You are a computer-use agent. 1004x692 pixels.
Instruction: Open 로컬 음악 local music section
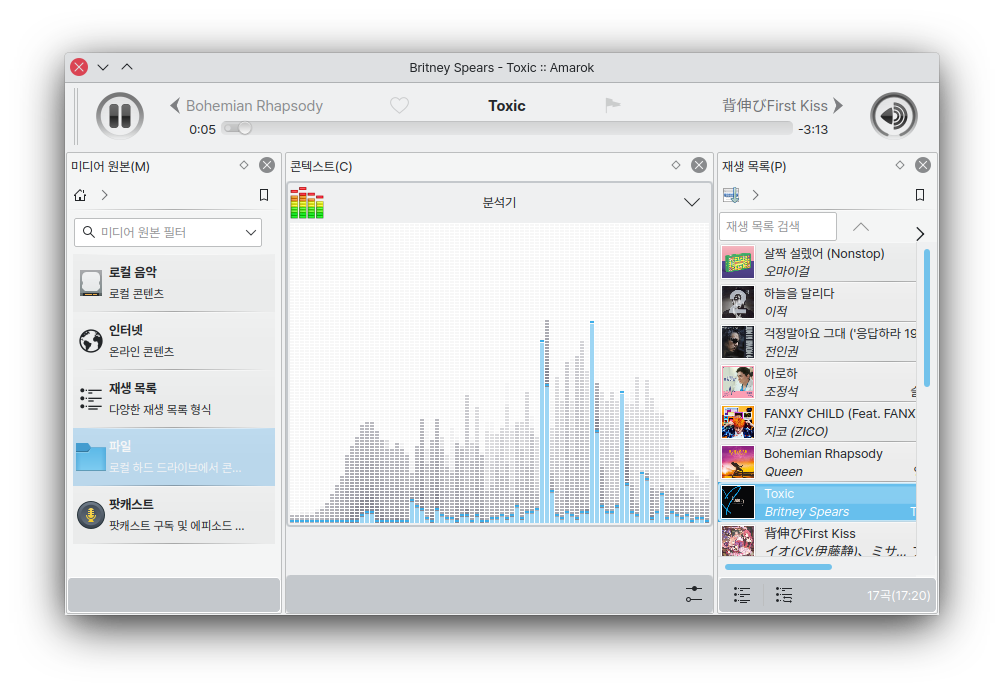pyautogui.click(x=174, y=283)
